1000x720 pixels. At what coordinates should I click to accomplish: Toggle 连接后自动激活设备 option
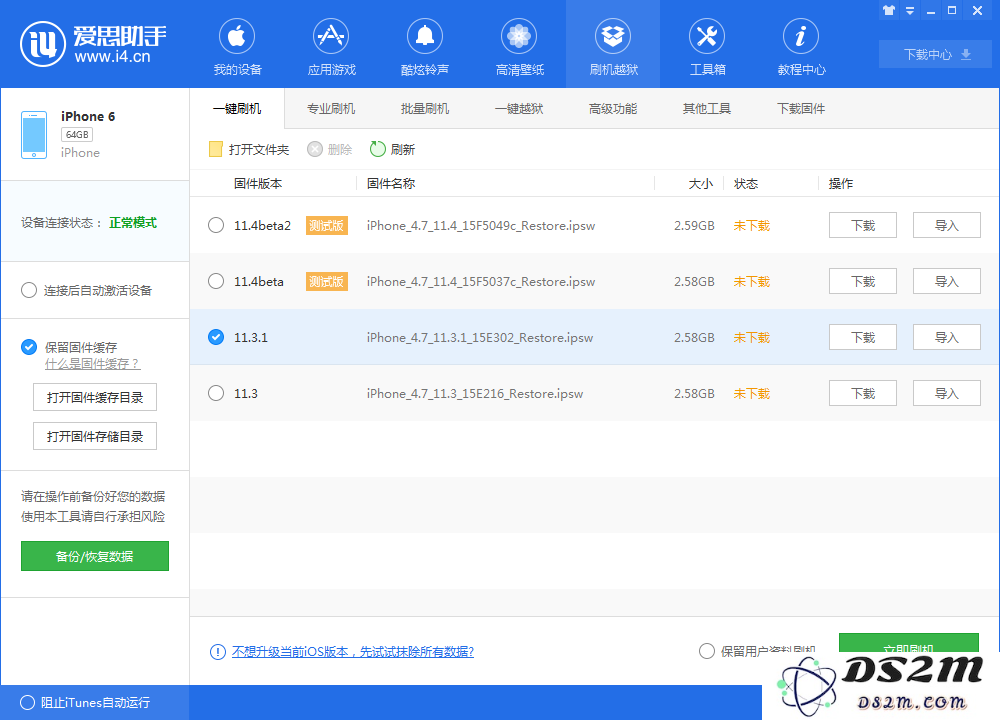tap(29, 290)
